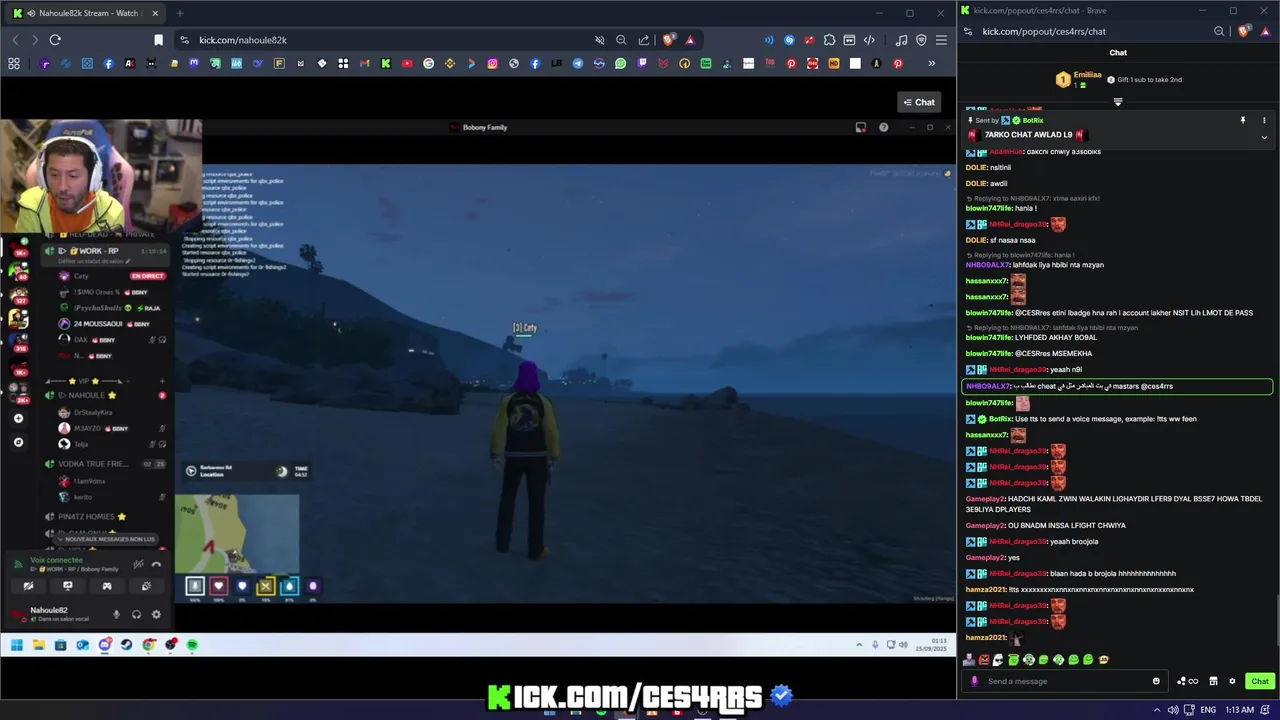1280x720 pixels.
Task: Open the apps grid in bookmarks bar
Action: tap(14, 64)
